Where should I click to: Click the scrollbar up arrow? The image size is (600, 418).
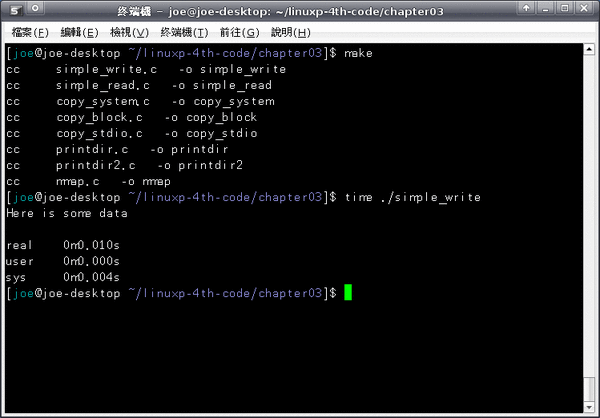[x=589, y=49]
